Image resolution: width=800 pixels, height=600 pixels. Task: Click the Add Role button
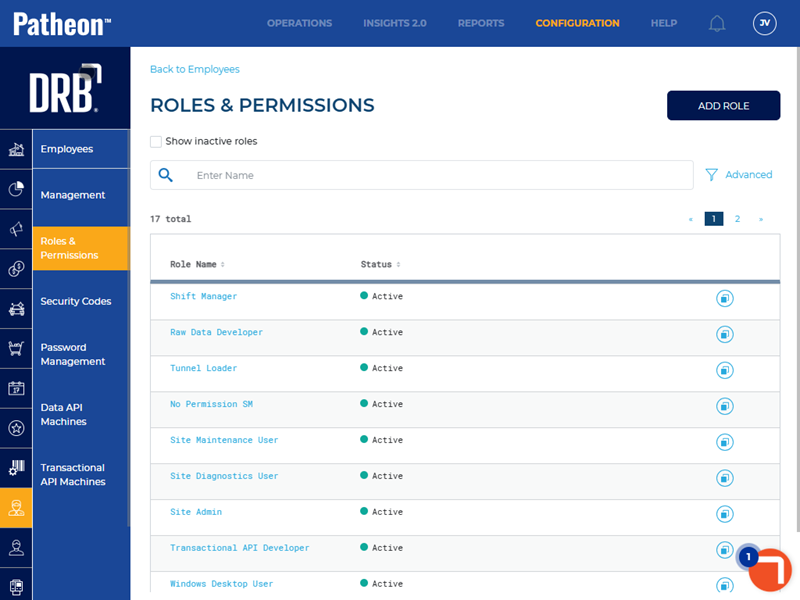coord(723,106)
